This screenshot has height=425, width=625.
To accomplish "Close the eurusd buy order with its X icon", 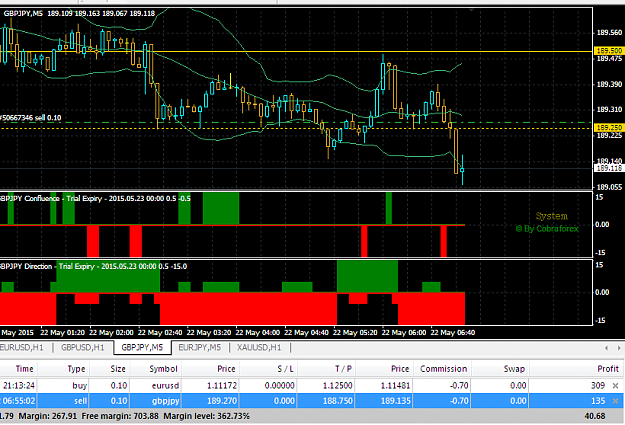I will pos(615,386).
